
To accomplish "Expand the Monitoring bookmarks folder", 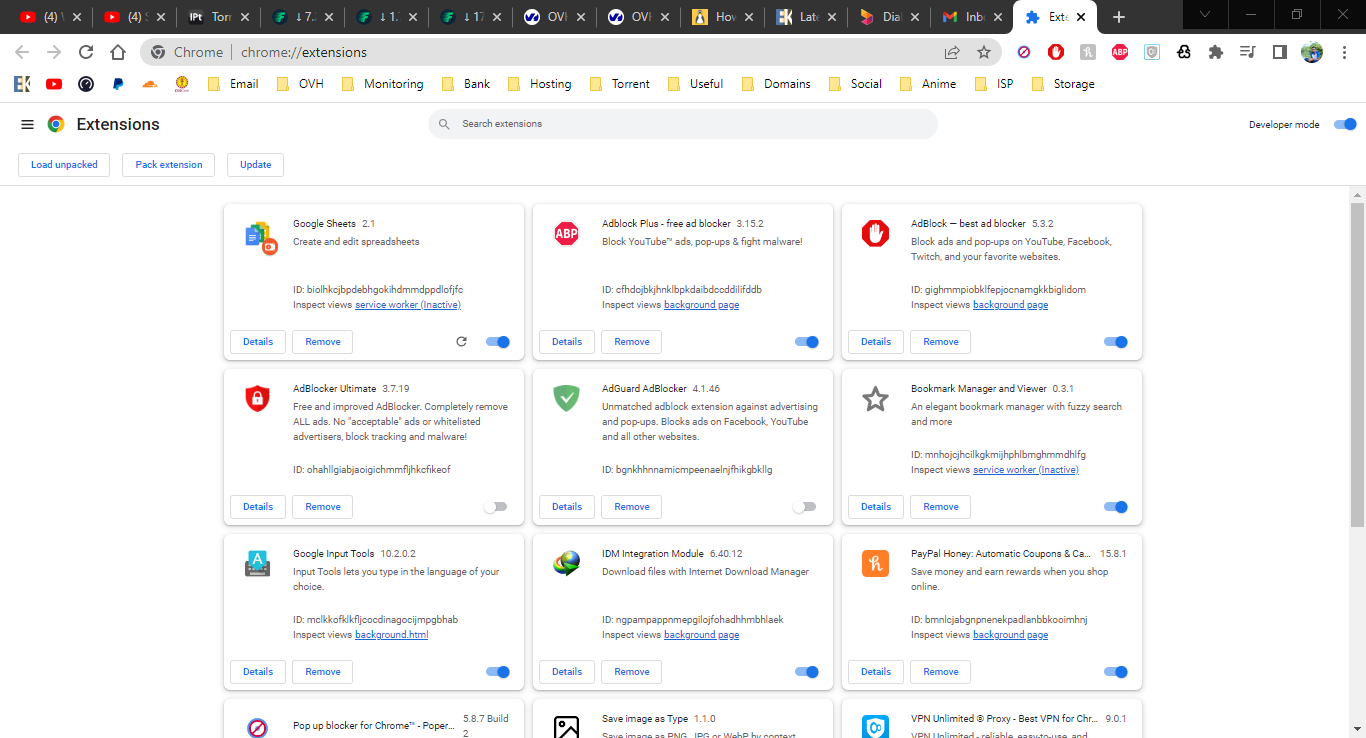I will 381,84.
